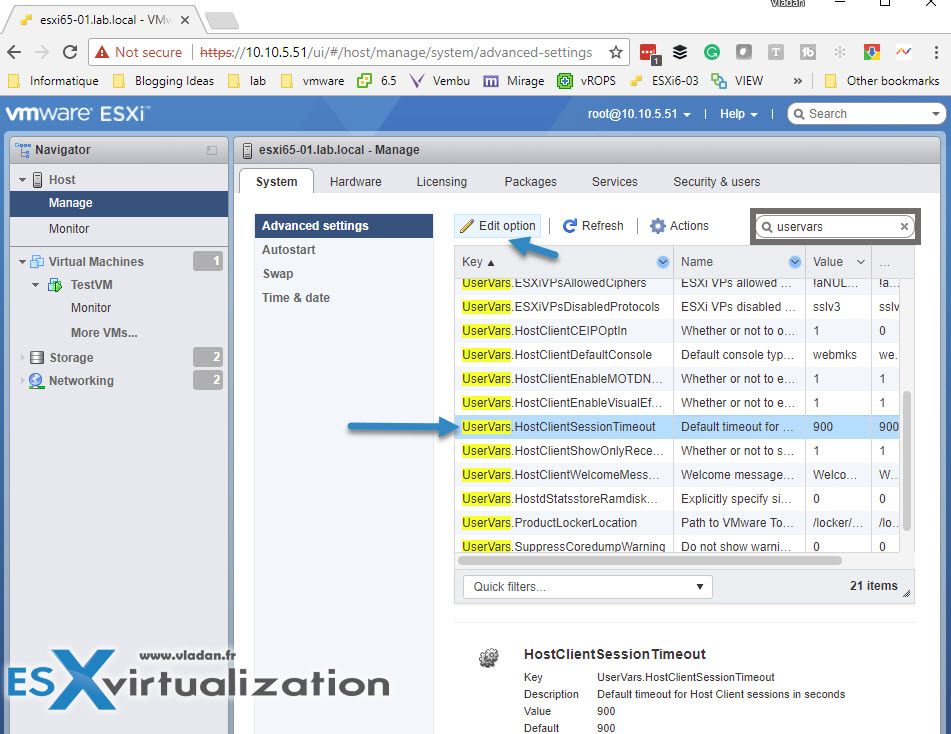Open the Actions menu button

pyautogui.click(x=679, y=226)
